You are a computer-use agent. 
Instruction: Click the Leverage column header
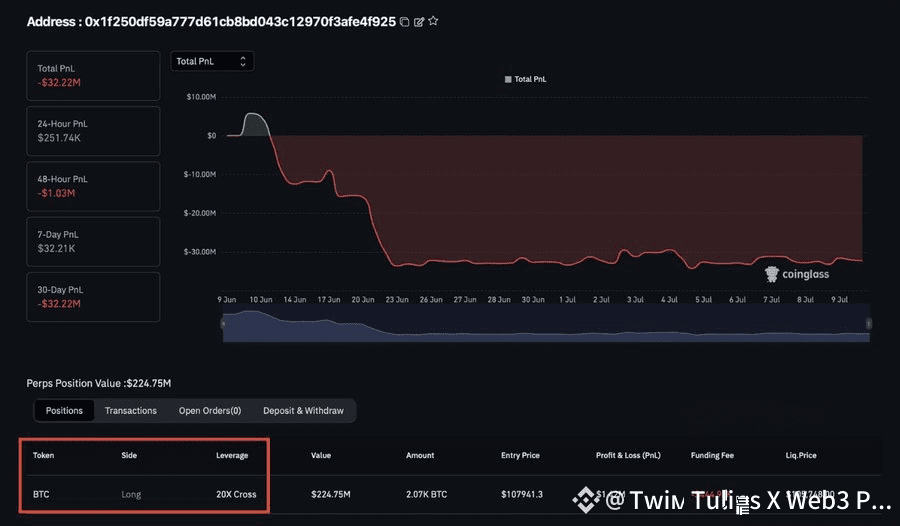pyautogui.click(x=232, y=455)
